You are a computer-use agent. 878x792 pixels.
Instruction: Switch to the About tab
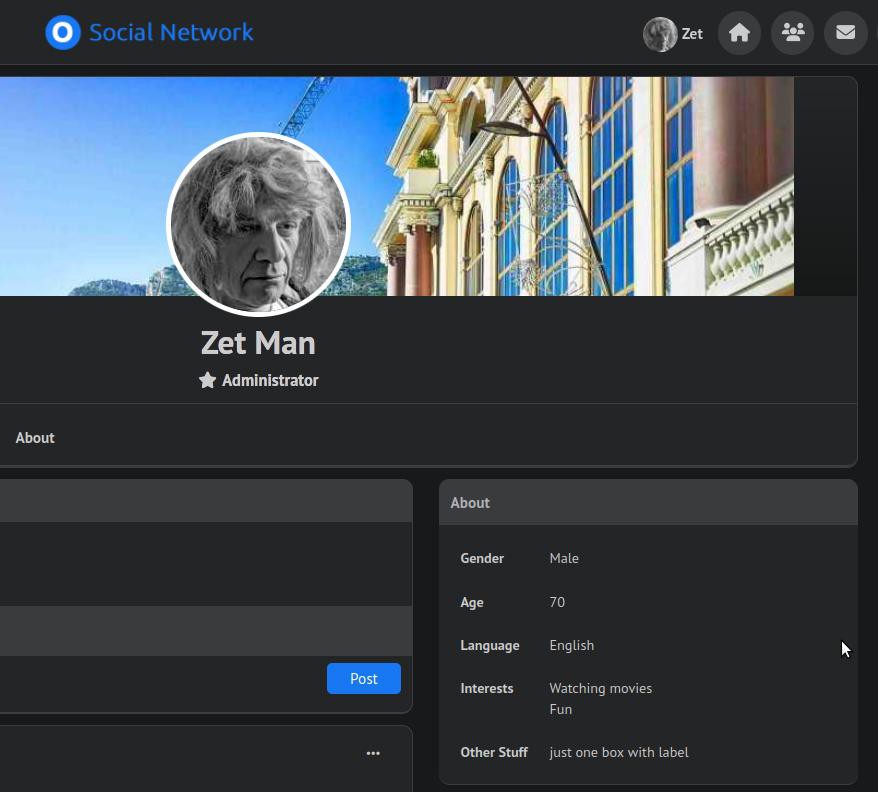[x=35, y=438]
